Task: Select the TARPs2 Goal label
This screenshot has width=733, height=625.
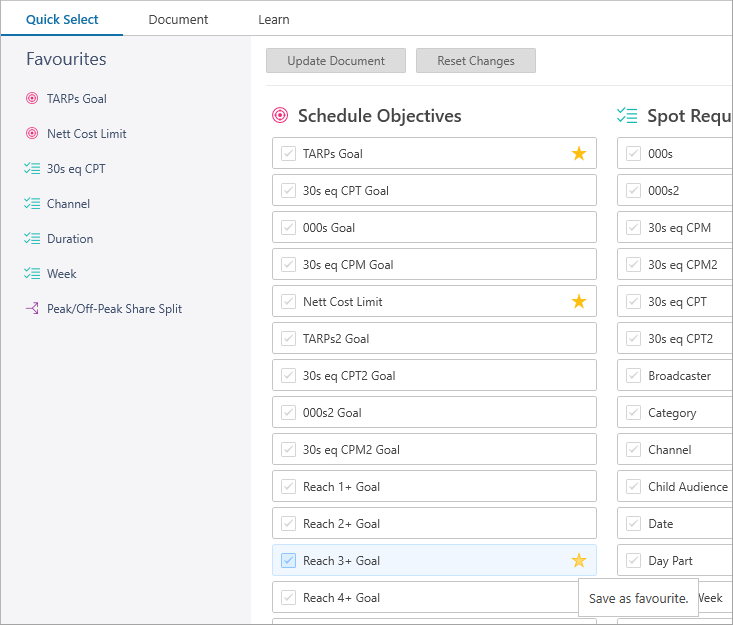Action: coord(336,339)
